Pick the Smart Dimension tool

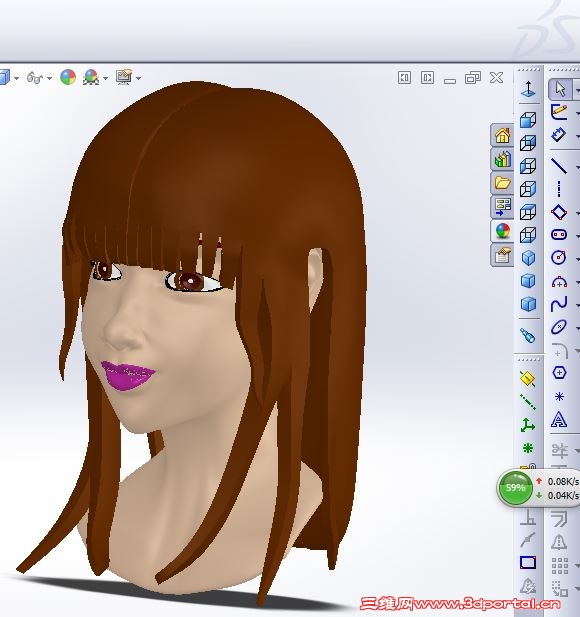pos(559,135)
